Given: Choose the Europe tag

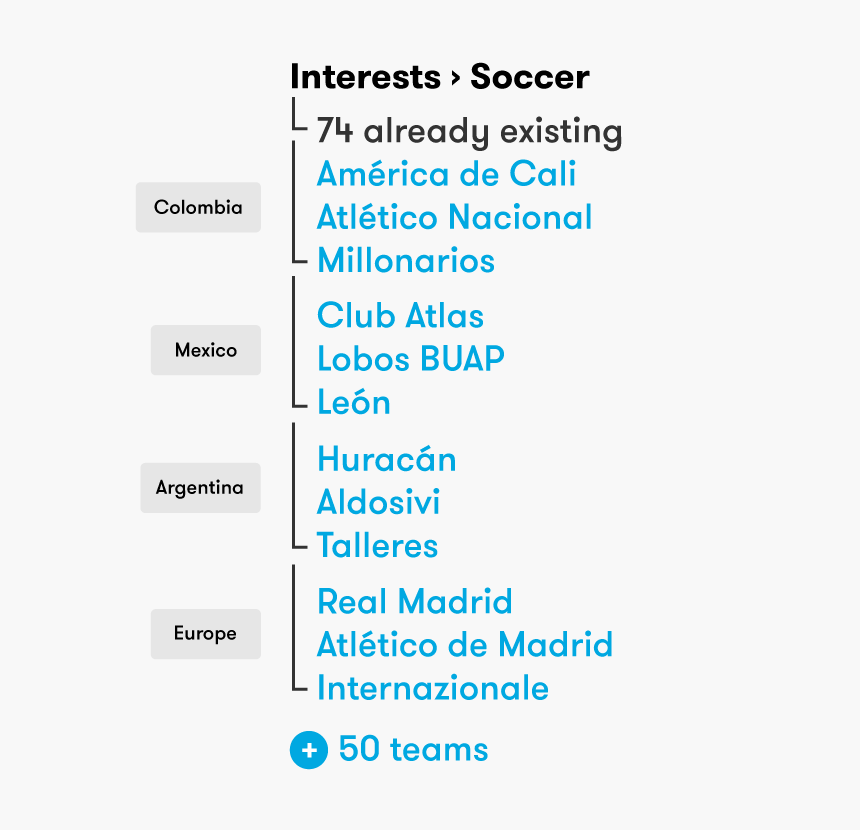Looking at the screenshot, I should 206,634.
